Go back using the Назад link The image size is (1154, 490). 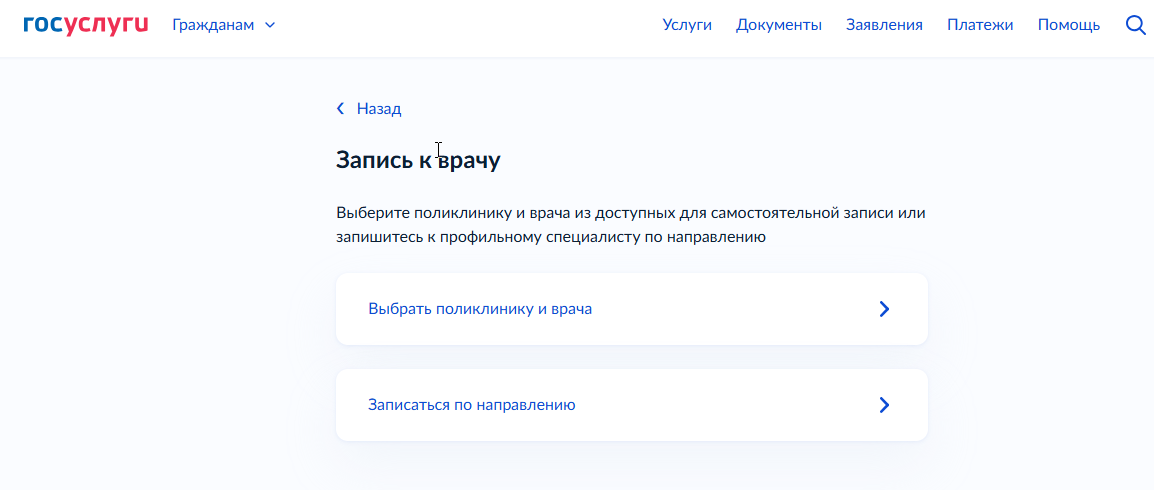379,109
